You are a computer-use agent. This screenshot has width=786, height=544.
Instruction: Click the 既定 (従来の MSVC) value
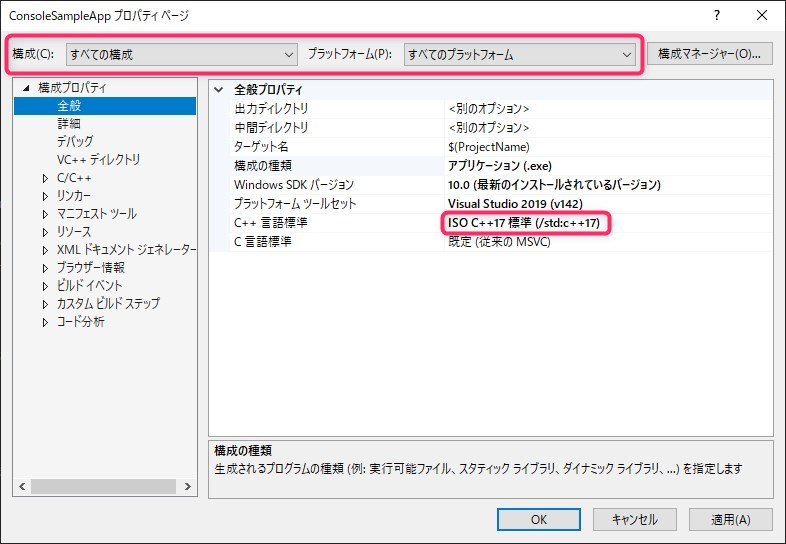coord(499,242)
